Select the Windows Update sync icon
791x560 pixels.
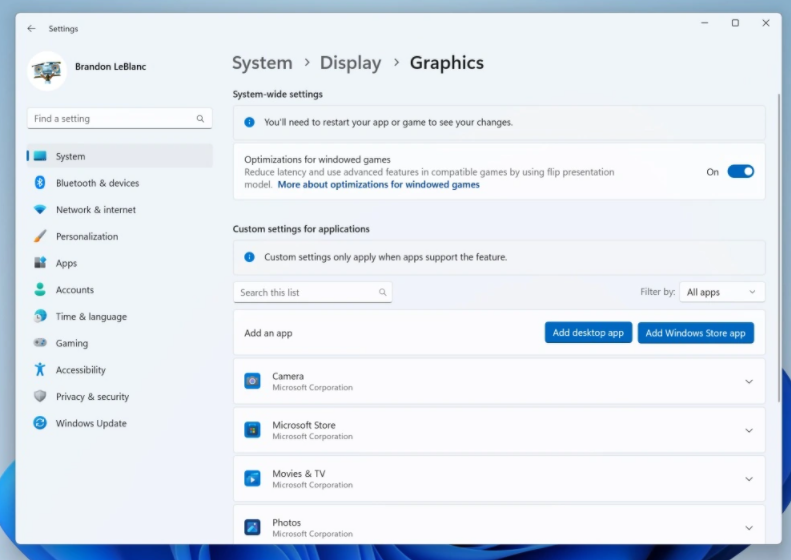pyautogui.click(x=40, y=423)
